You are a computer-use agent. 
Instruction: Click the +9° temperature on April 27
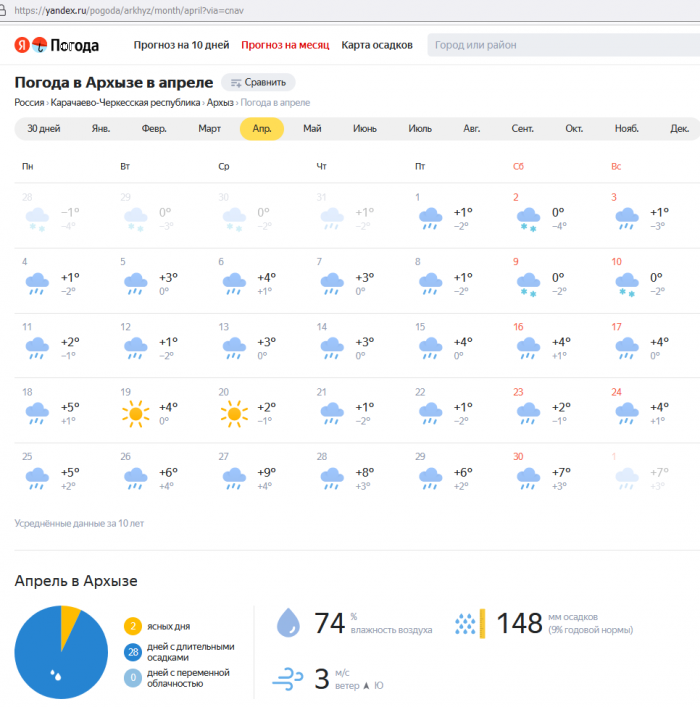click(267, 473)
